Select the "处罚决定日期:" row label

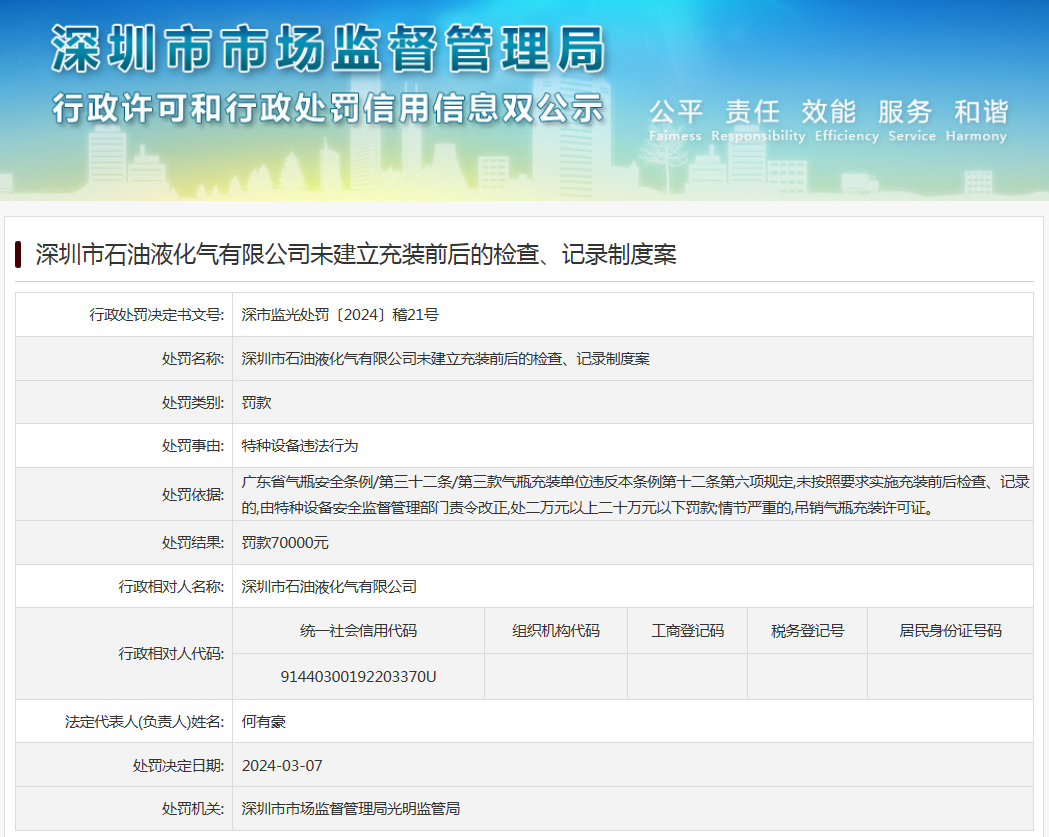[179, 765]
